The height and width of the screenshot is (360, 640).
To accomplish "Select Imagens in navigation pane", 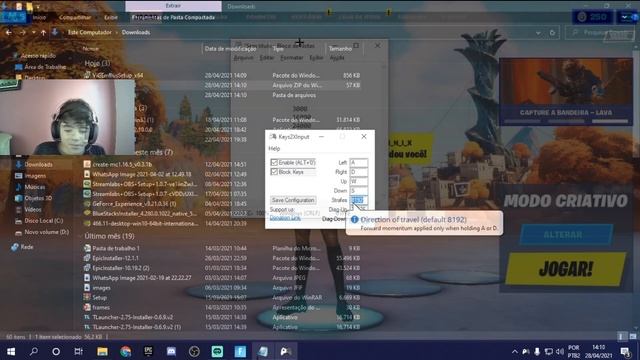I will [35, 176].
